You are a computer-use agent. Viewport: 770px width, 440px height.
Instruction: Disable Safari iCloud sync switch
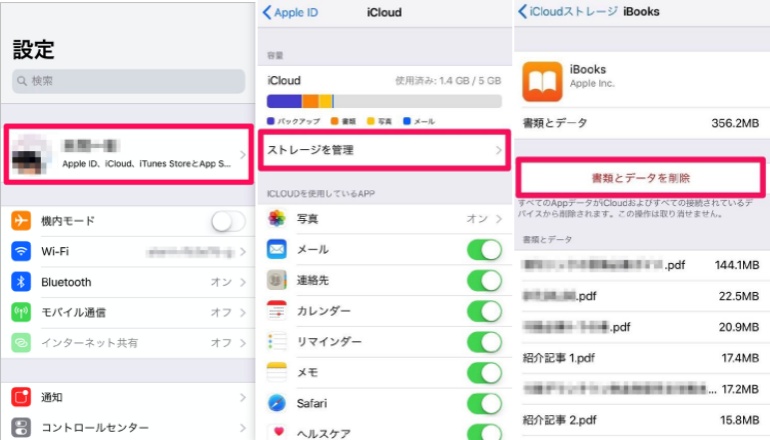tap(484, 404)
